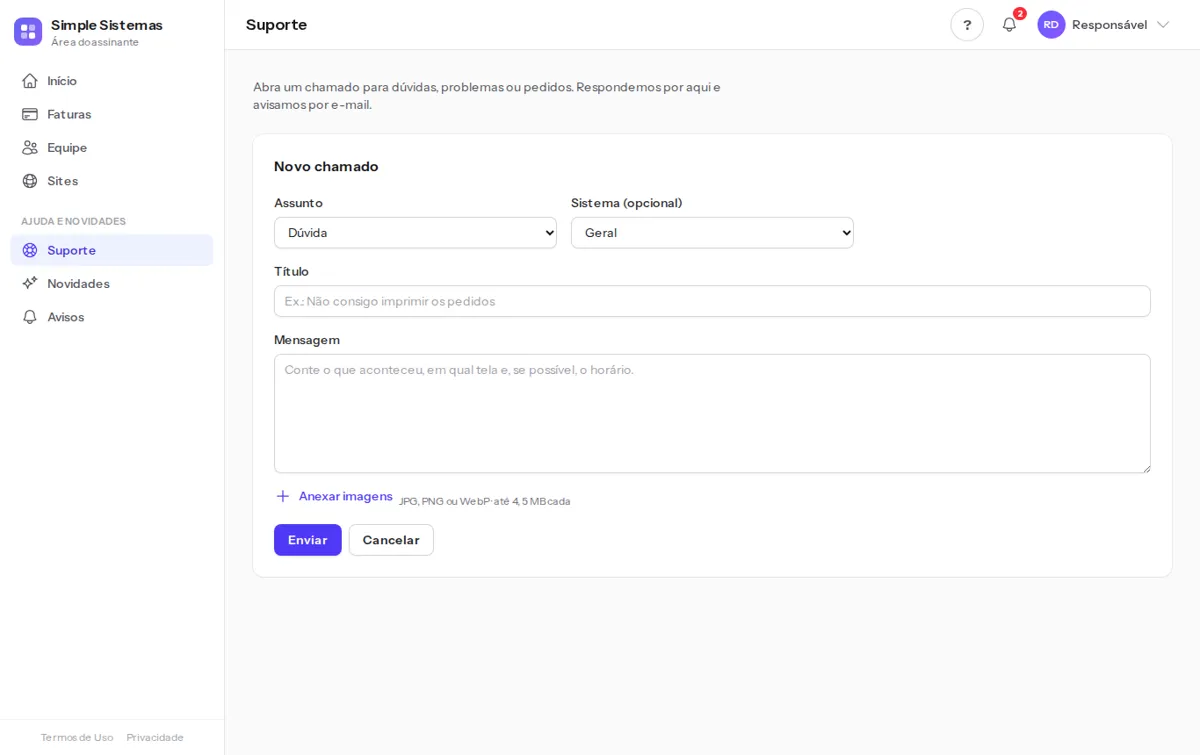
Task: Open the Assunto dropdown
Action: 415,233
